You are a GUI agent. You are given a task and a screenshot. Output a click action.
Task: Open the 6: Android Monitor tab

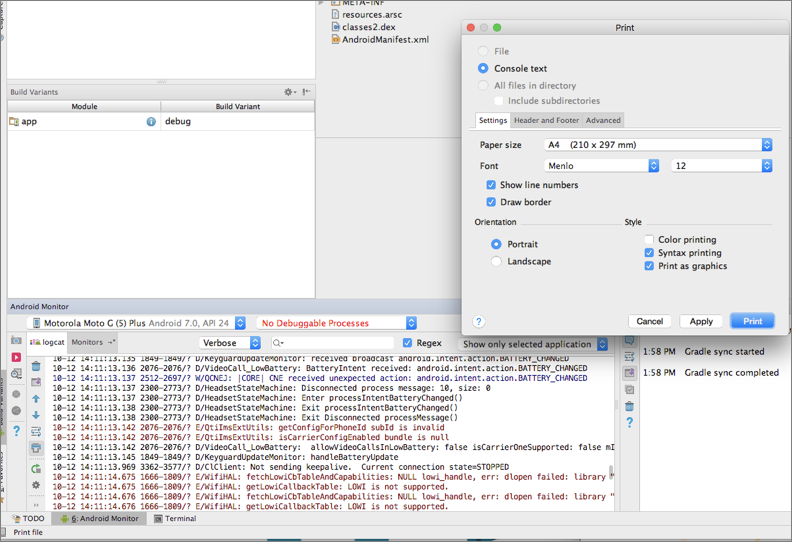tap(100, 518)
